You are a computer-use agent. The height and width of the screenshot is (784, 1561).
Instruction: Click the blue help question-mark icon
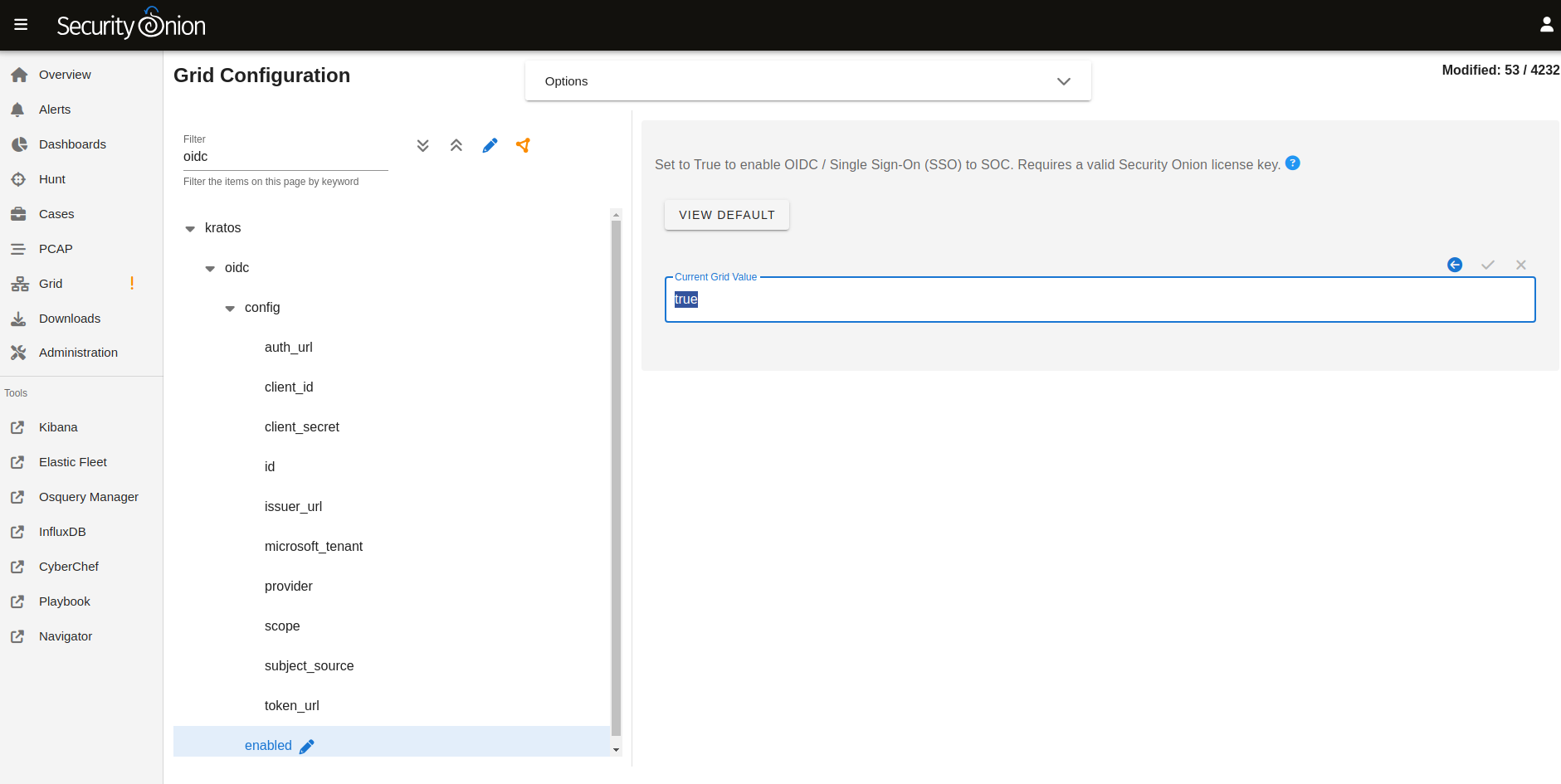(x=1292, y=163)
